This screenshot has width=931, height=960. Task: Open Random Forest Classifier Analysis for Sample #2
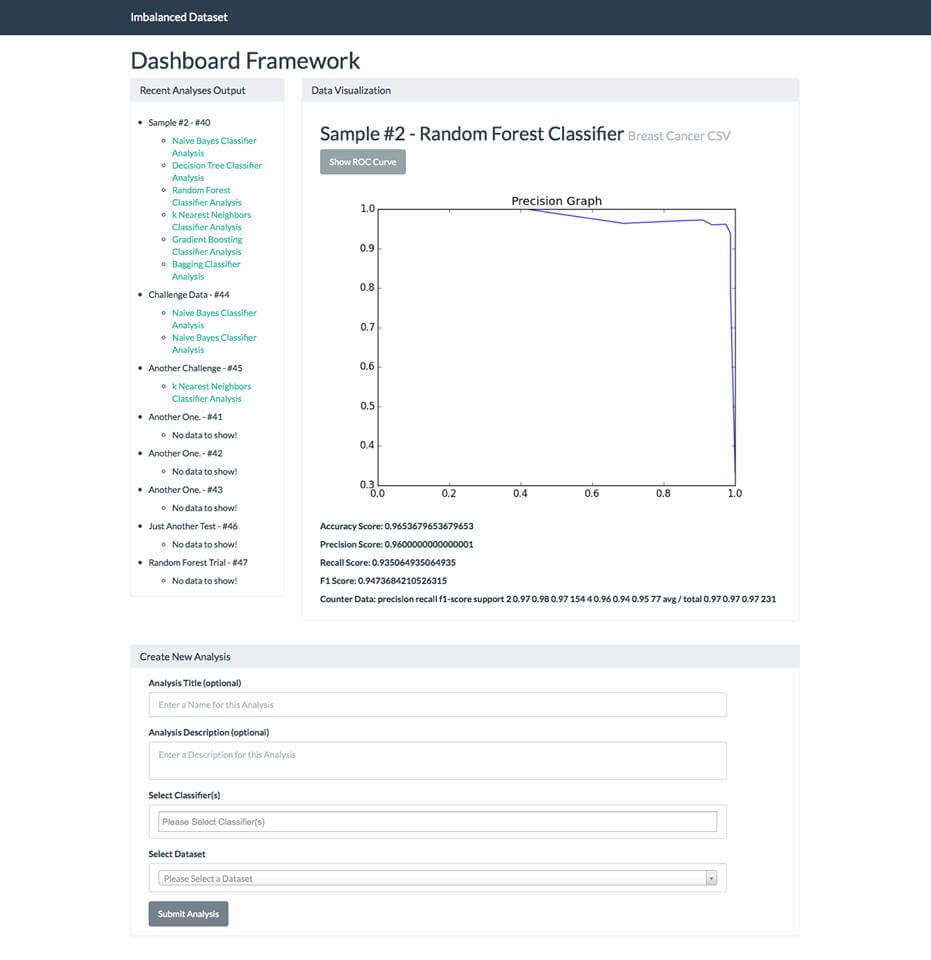[207, 195]
